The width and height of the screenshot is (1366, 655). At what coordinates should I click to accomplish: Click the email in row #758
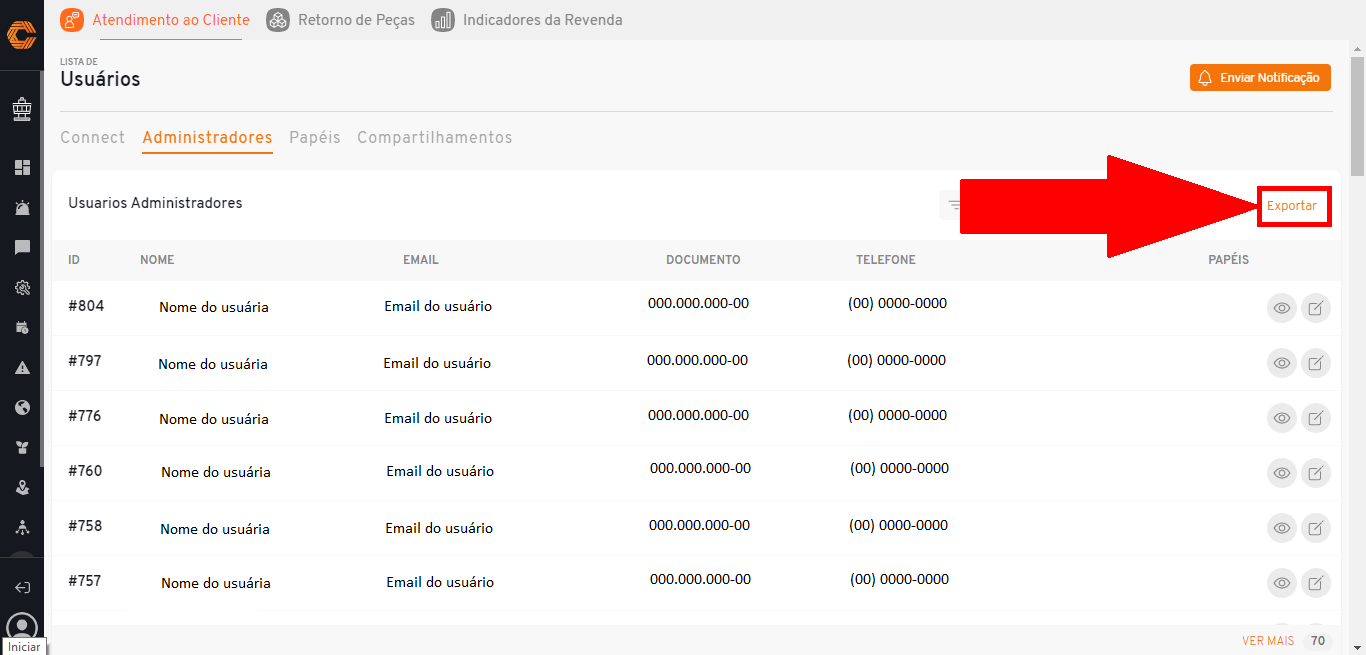(439, 528)
